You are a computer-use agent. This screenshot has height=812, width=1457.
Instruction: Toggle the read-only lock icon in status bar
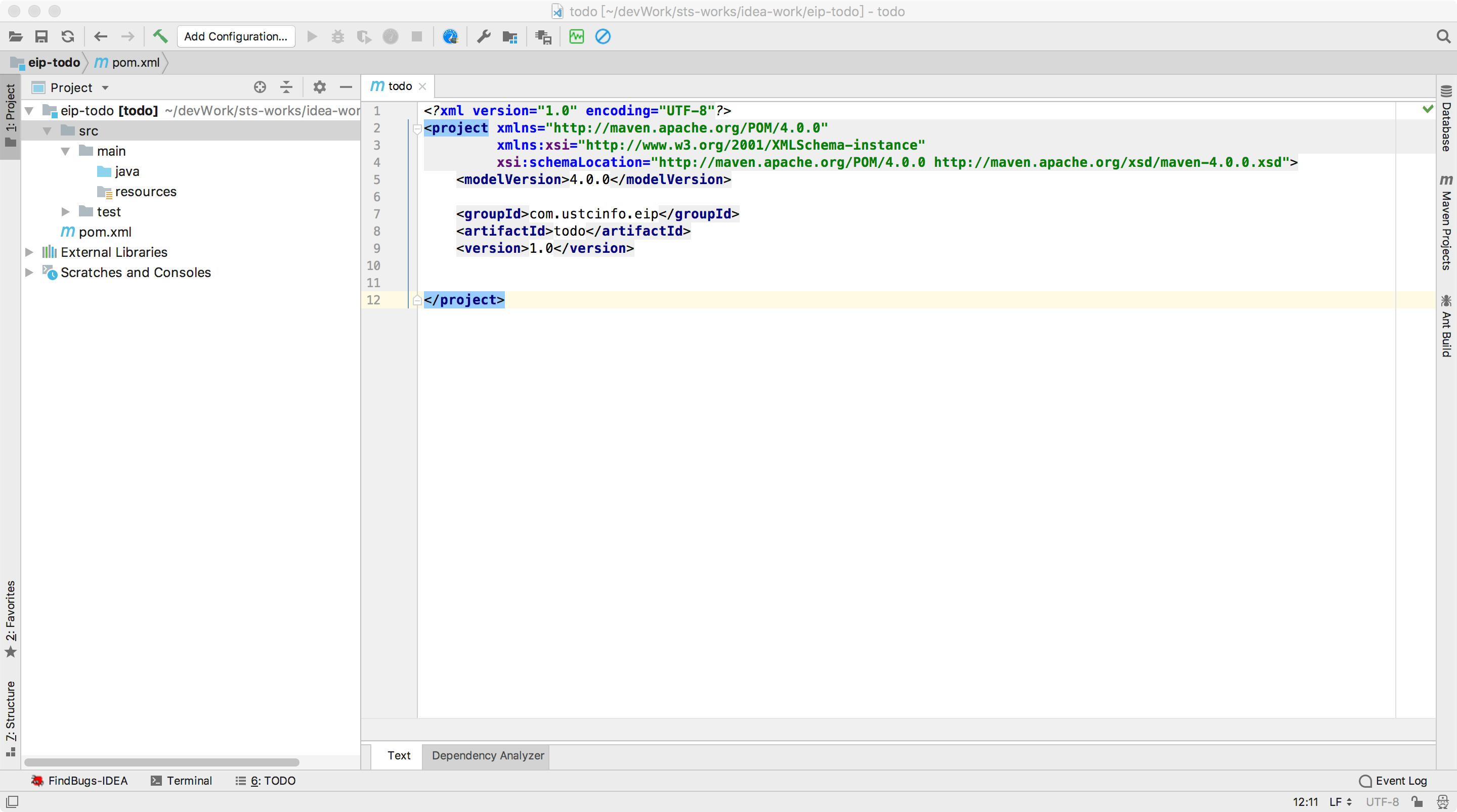[x=1417, y=801]
